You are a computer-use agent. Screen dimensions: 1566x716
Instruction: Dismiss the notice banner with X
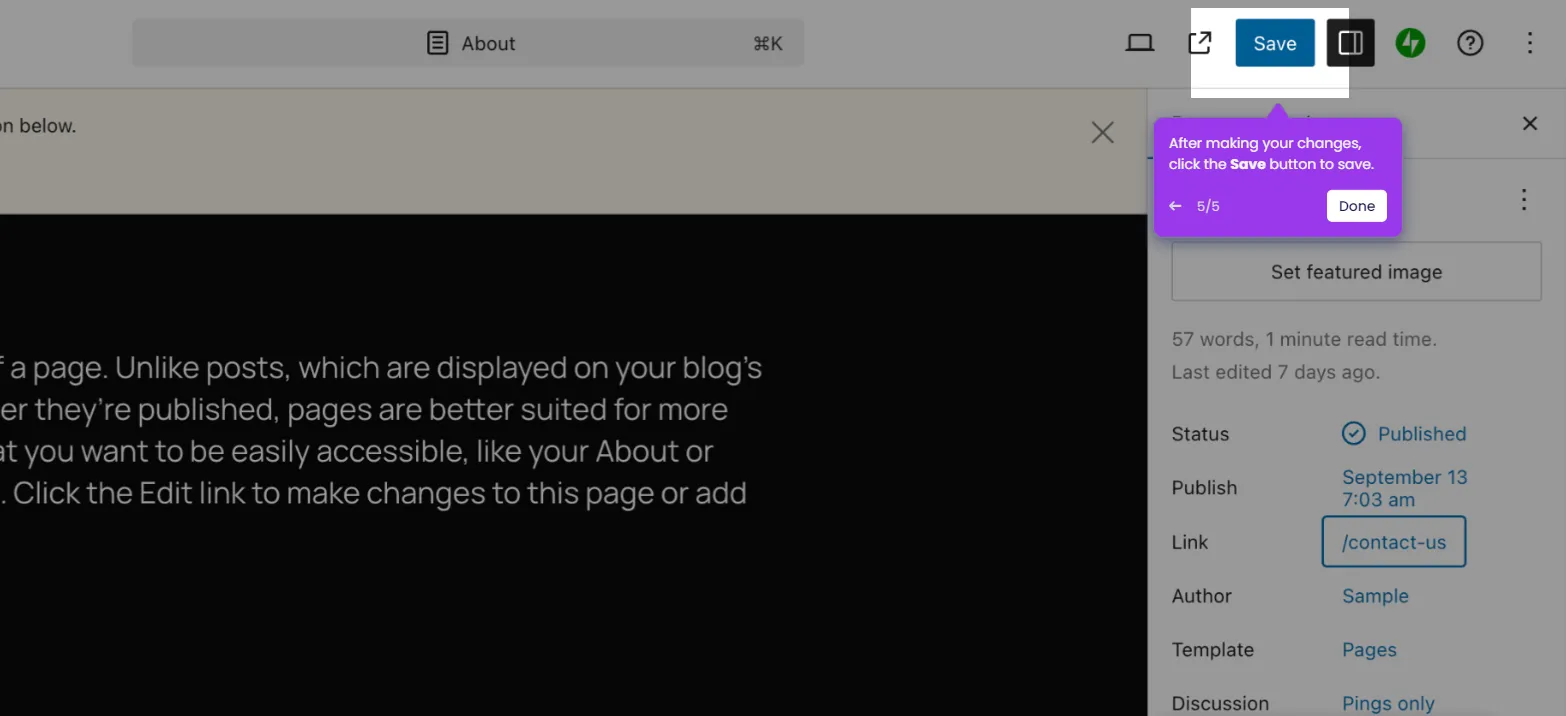[x=1103, y=132]
